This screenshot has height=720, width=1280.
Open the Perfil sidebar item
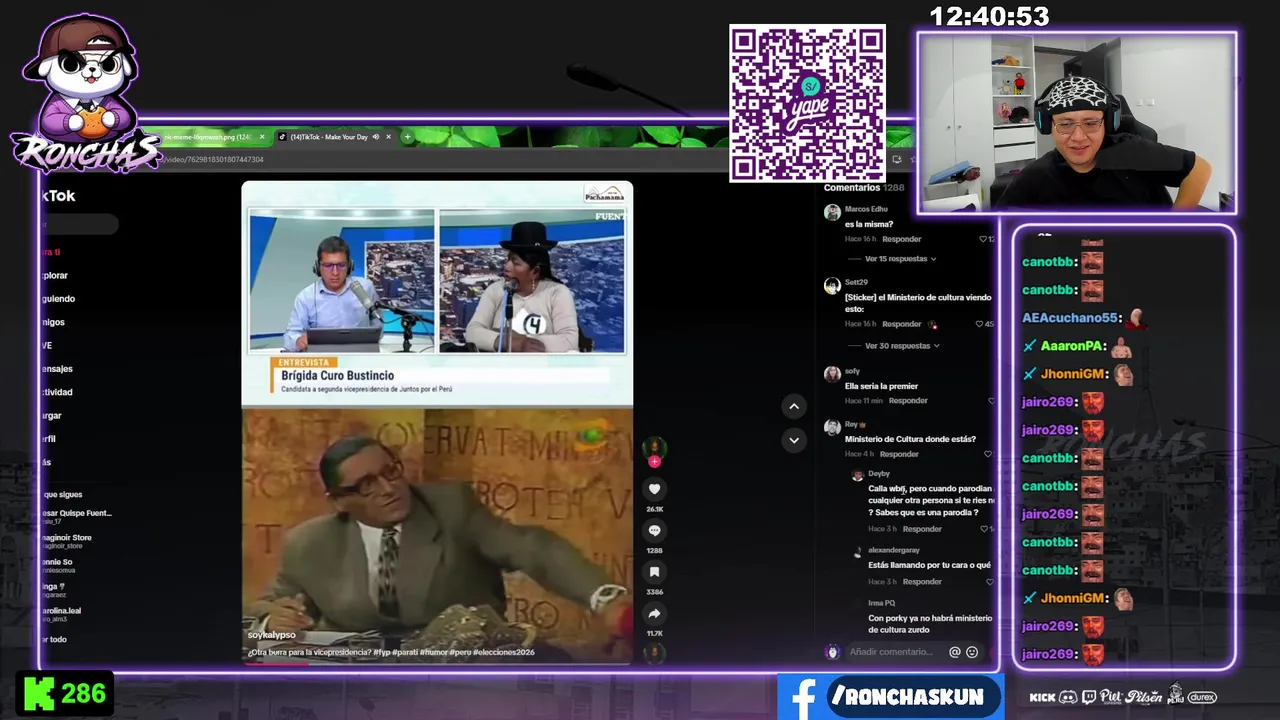coord(48,439)
